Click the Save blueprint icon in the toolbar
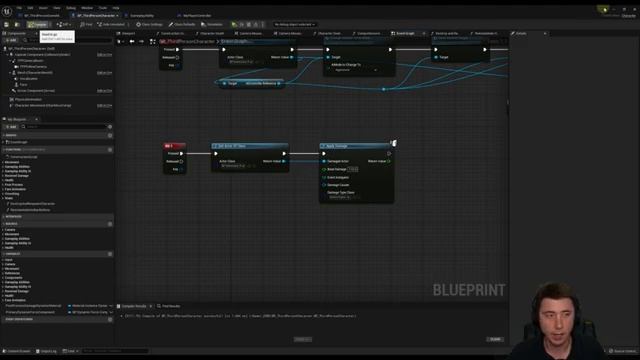 coord(7,24)
